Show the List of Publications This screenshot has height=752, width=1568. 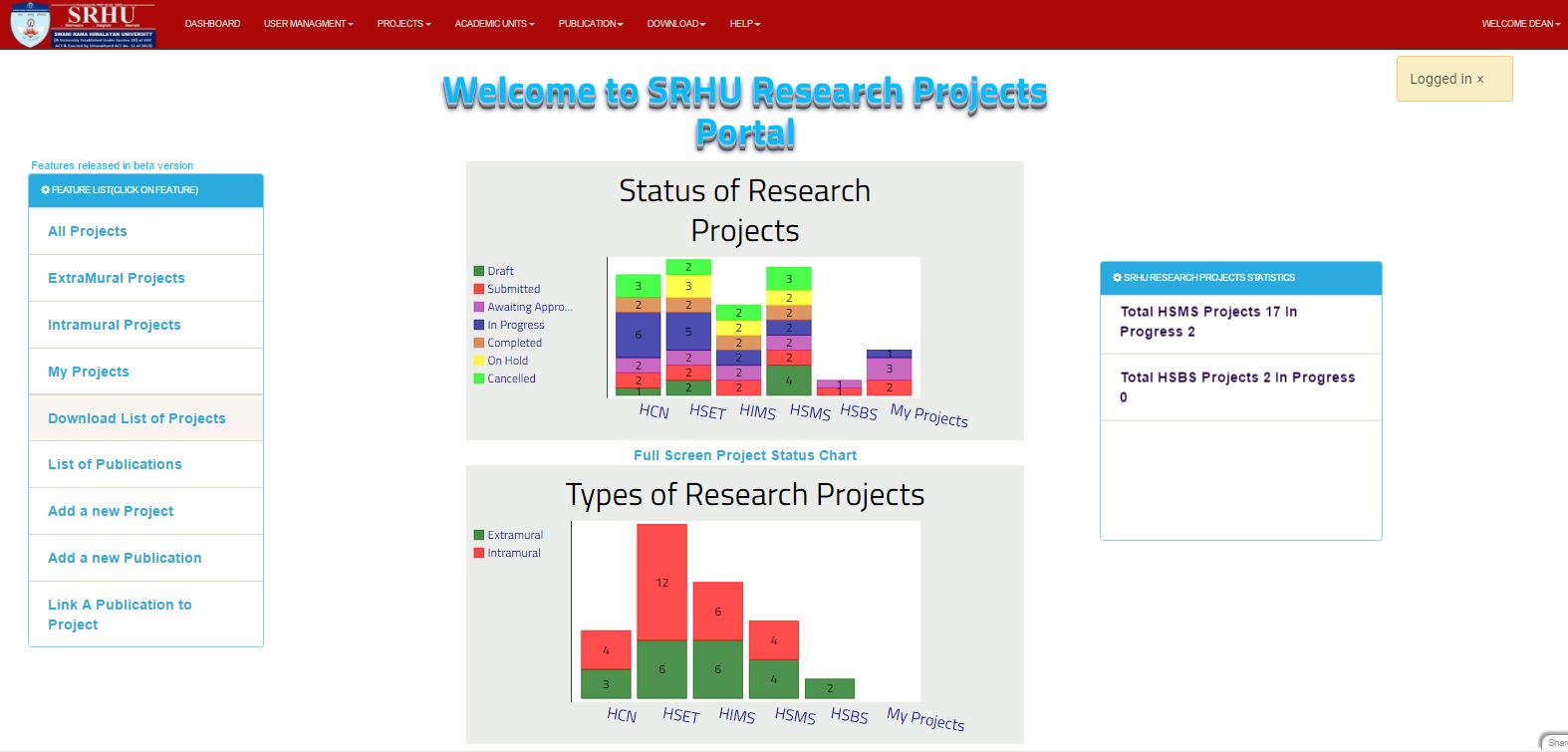[x=145, y=464]
